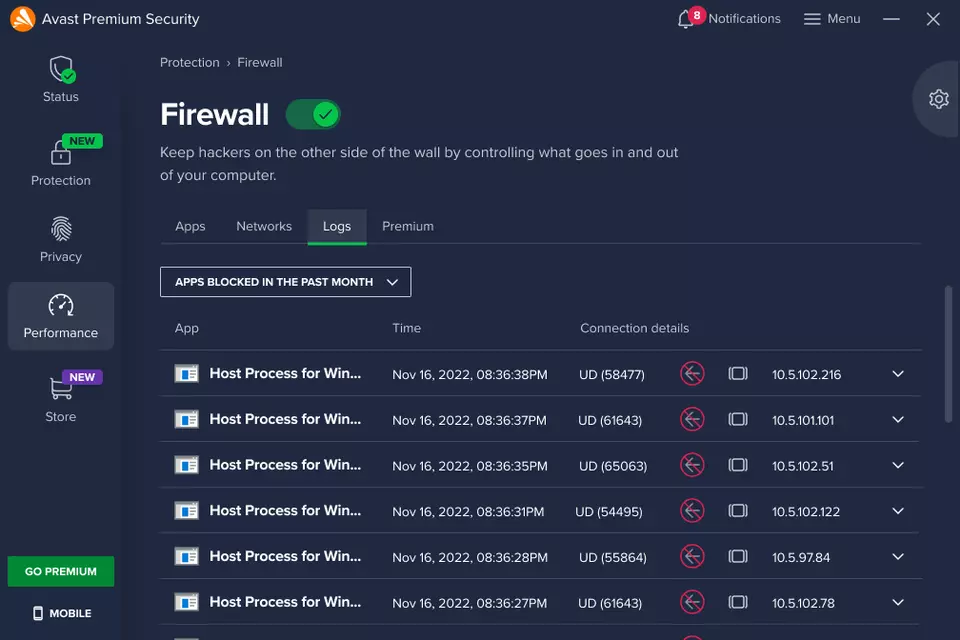Image resolution: width=960 pixels, height=640 pixels.
Task: Click app icon for 08:36:37PM log row
Action: [186, 420]
